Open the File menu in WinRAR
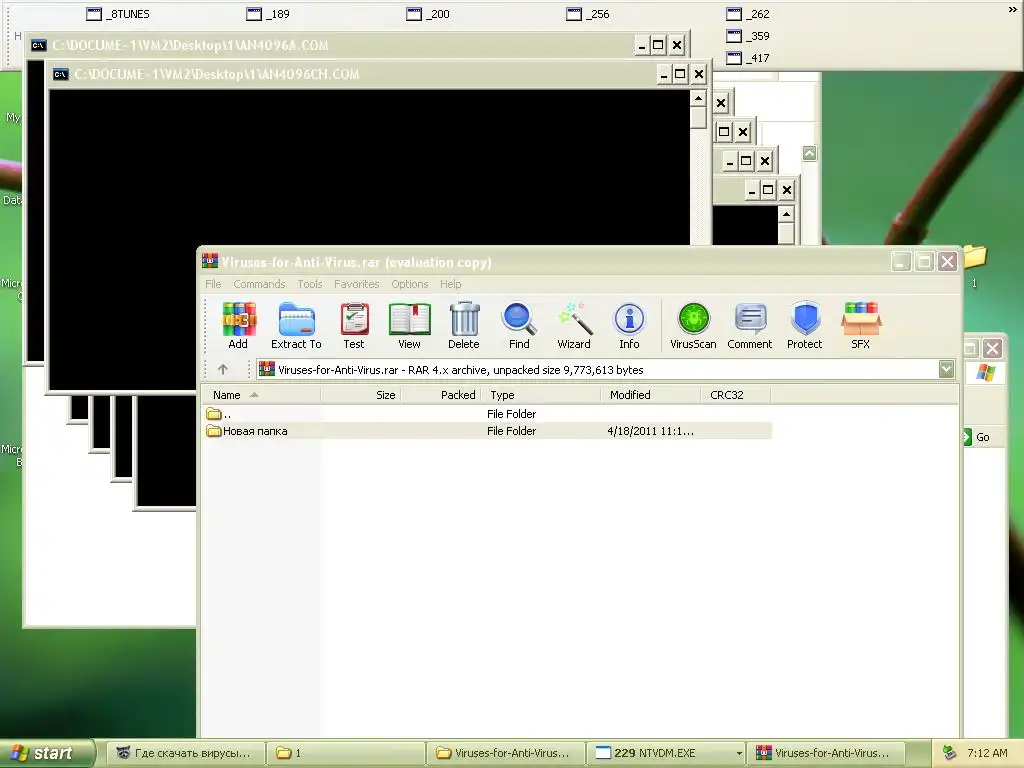1024x768 pixels. coord(213,284)
